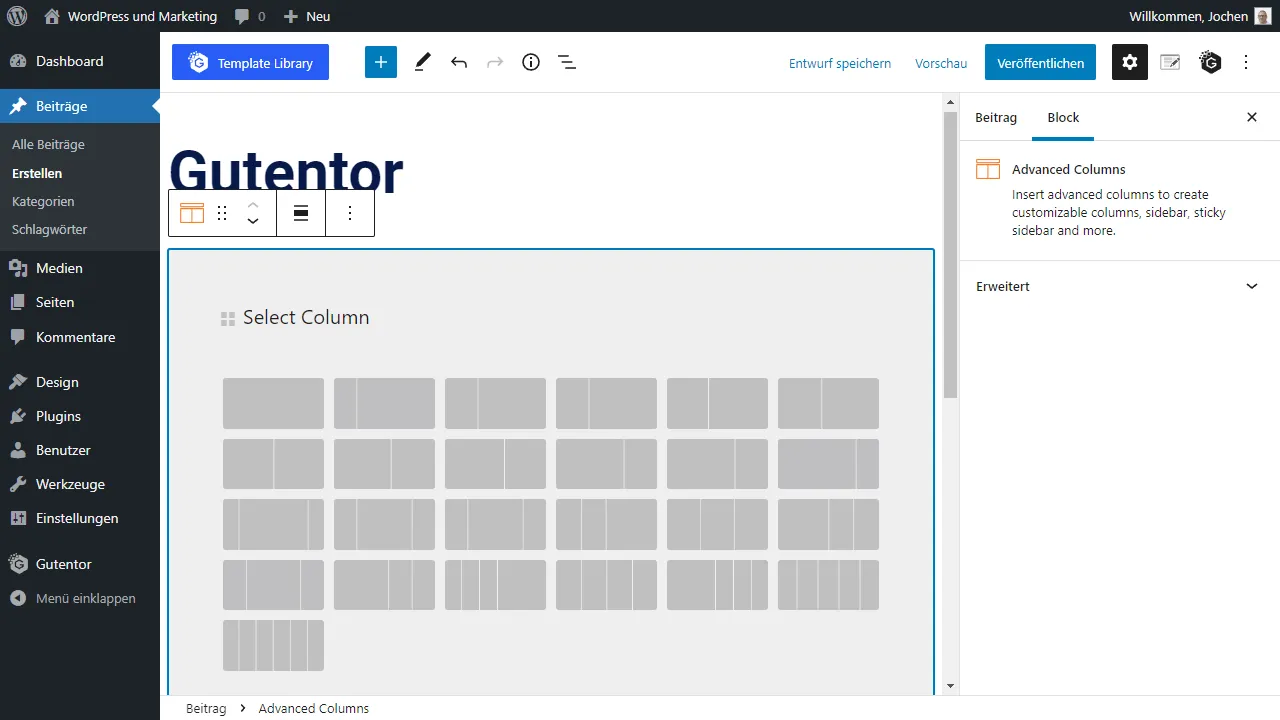This screenshot has height=720, width=1280.
Task: Open the content info details icon
Action: click(x=531, y=62)
